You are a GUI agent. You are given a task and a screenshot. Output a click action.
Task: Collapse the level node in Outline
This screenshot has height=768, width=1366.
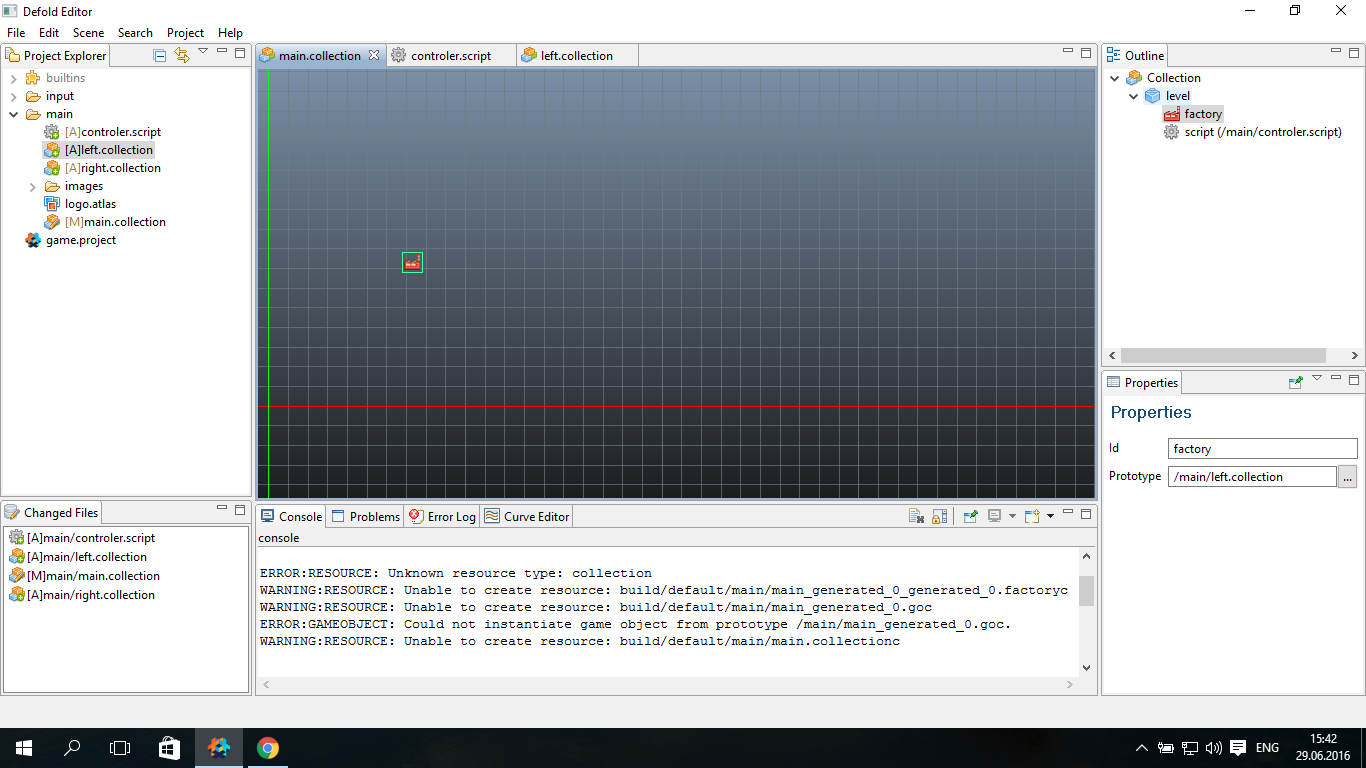[1134, 96]
